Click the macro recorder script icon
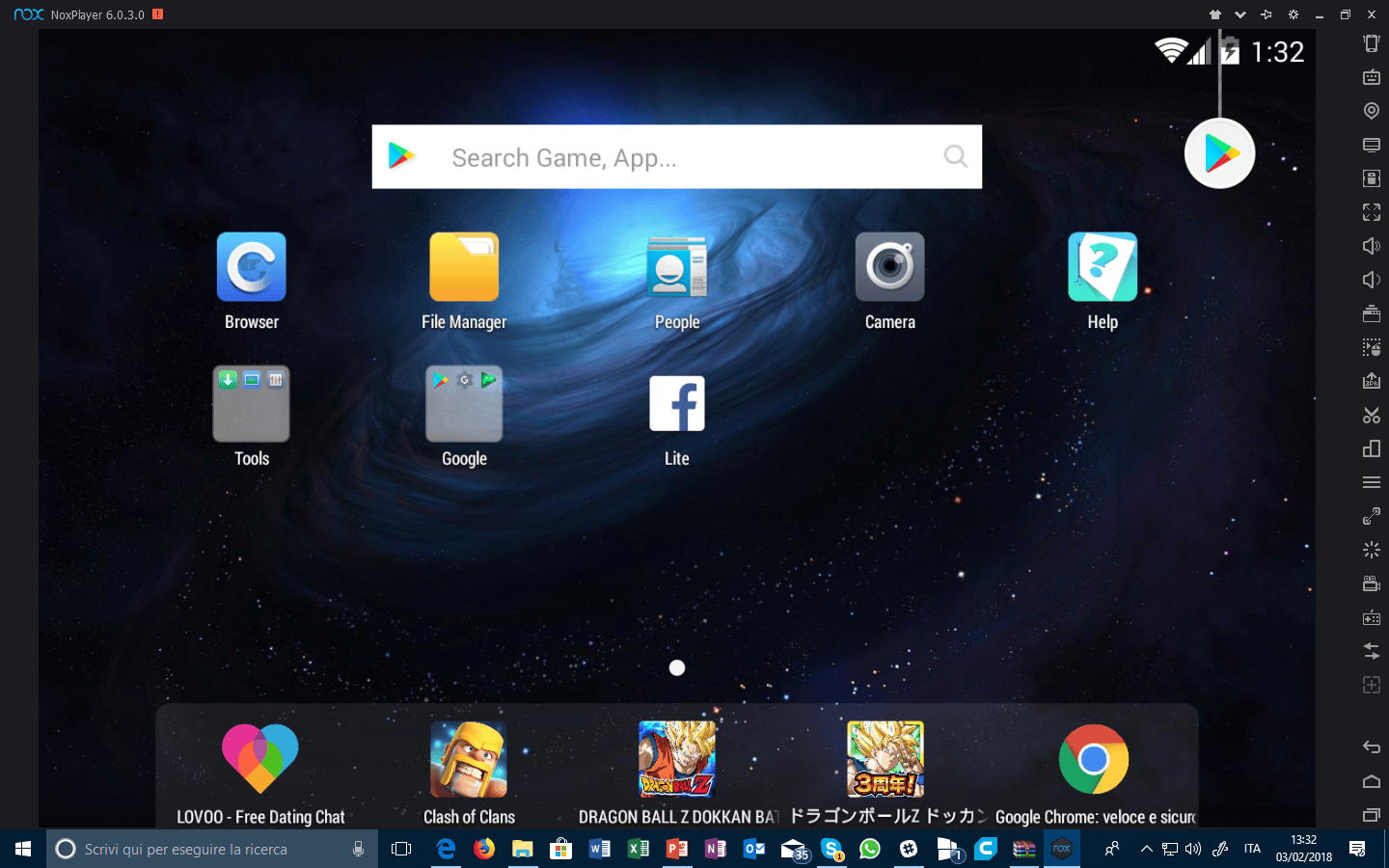 coord(1372,347)
